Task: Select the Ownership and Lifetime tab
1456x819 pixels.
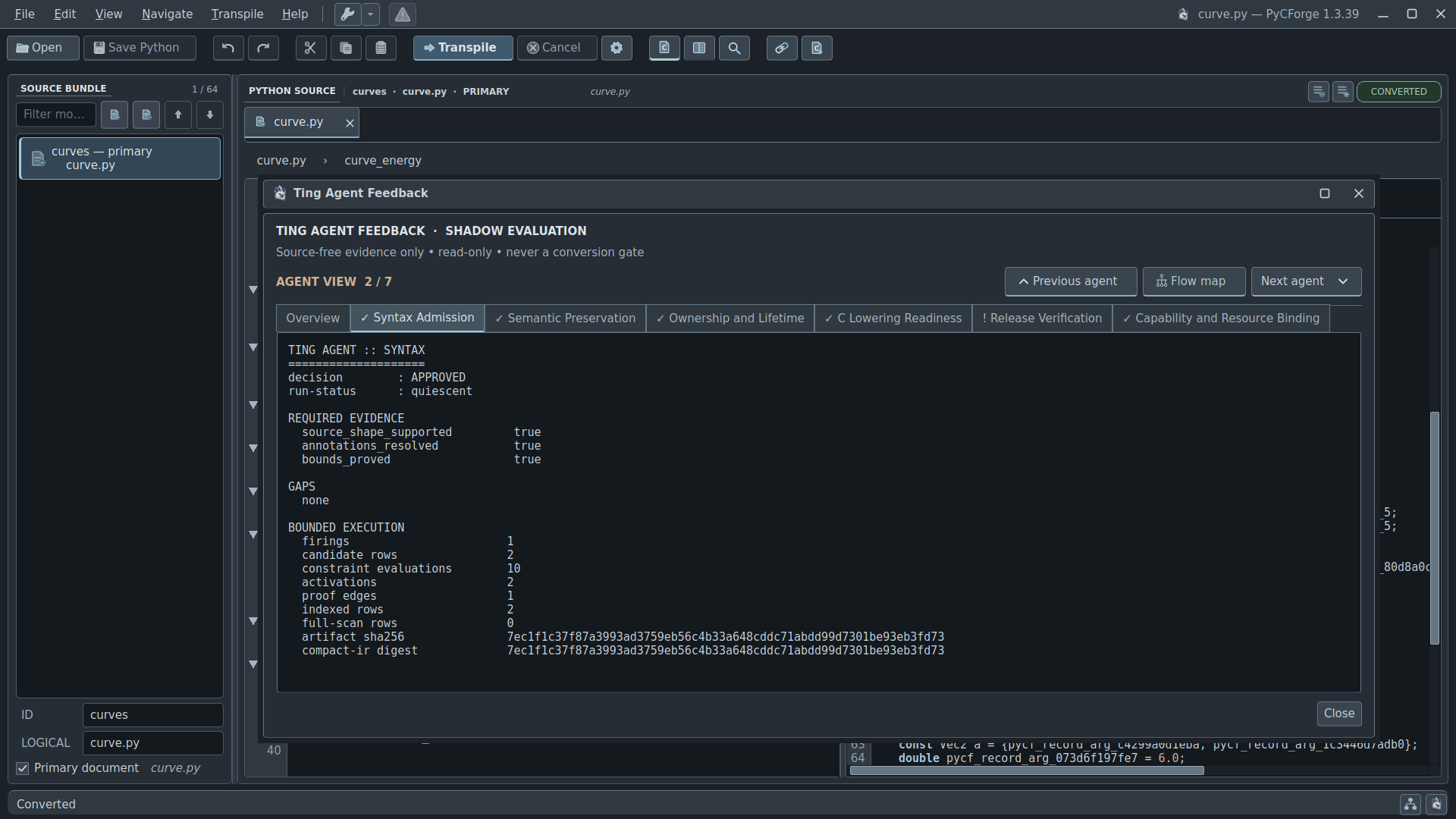Action: point(730,318)
